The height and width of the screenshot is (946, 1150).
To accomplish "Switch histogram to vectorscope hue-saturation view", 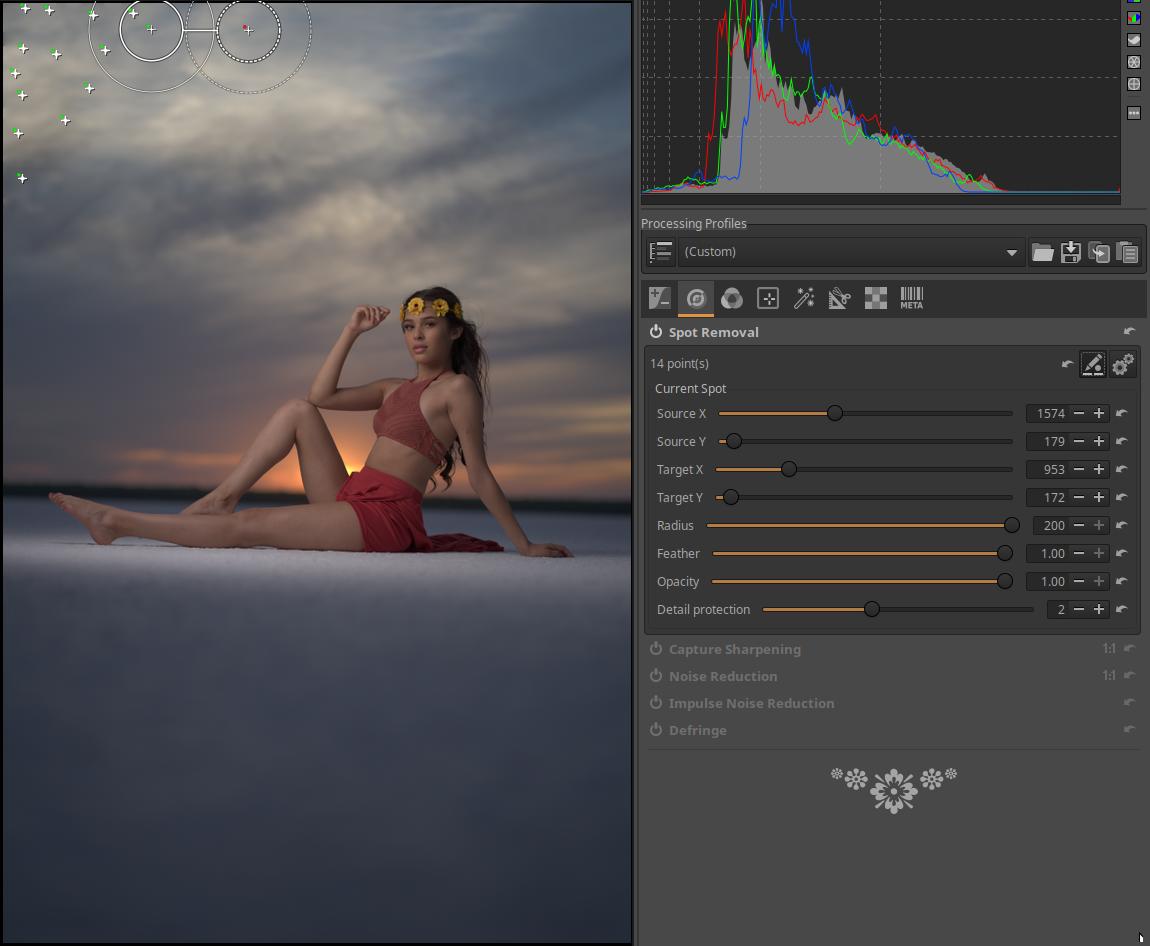I will coord(1134,62).
